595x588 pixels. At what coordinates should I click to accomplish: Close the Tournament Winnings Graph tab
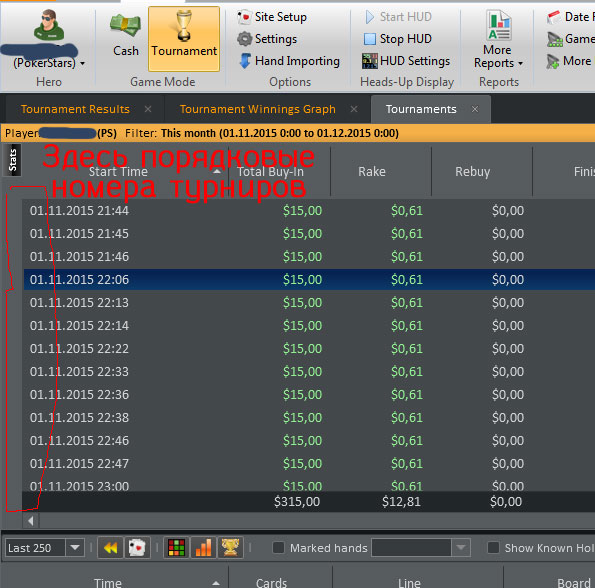(x=354, y=109)
